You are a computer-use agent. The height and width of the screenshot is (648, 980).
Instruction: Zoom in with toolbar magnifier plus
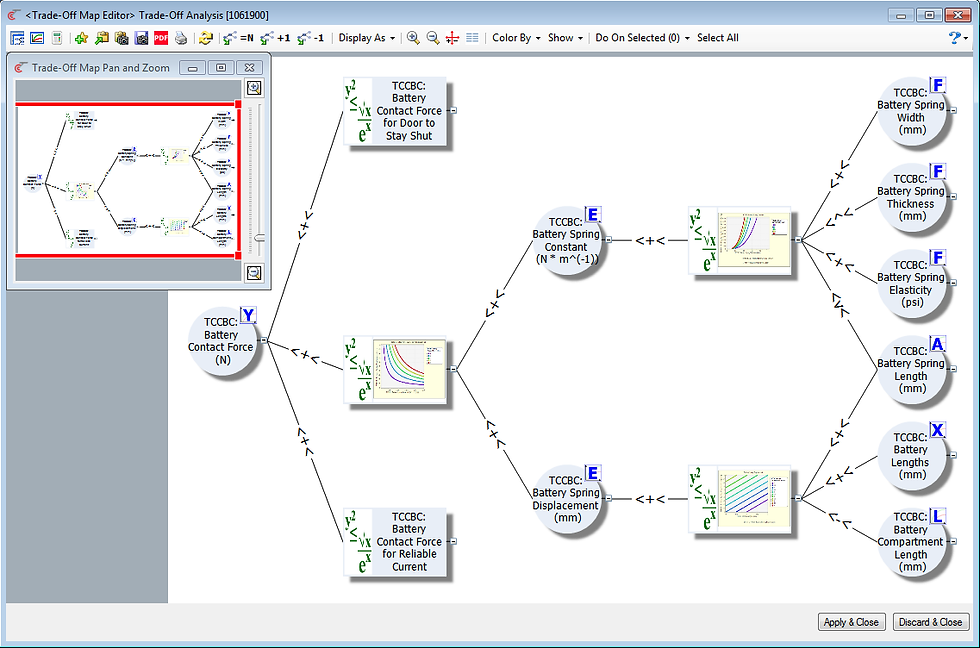[x=412, y=38]
